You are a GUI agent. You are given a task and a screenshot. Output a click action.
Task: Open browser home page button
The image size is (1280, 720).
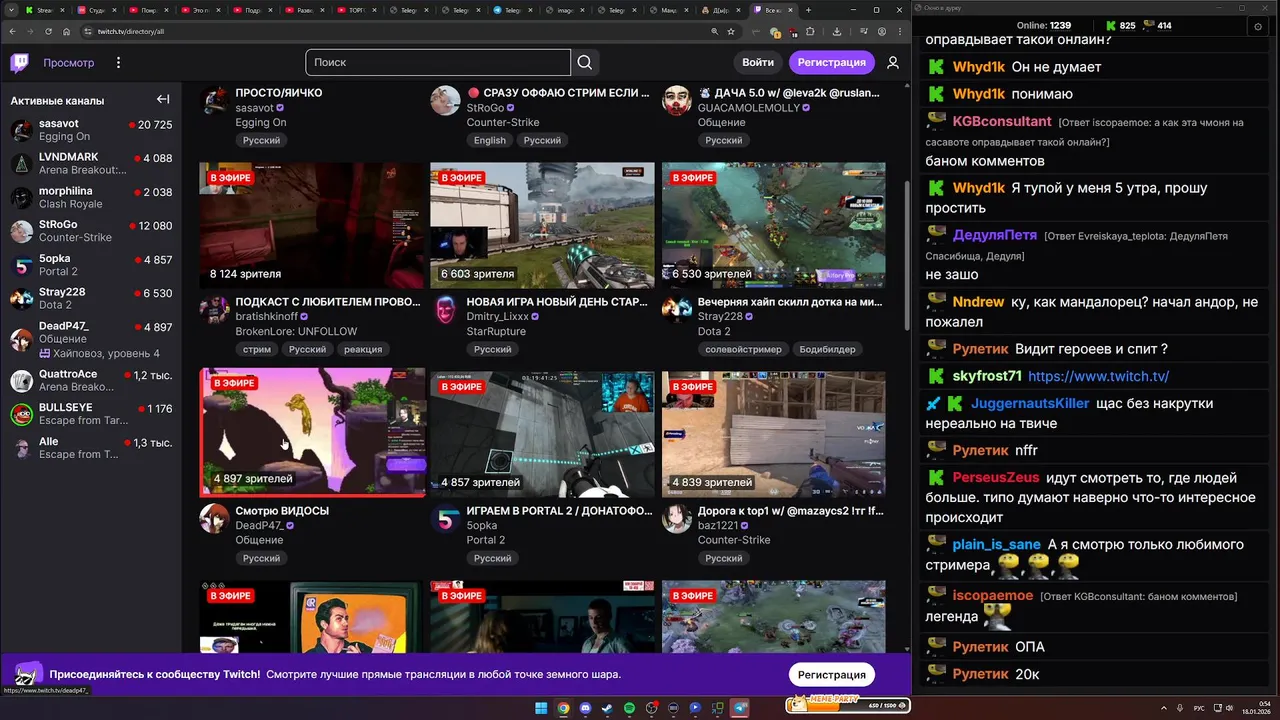click(x=67, y=31)
